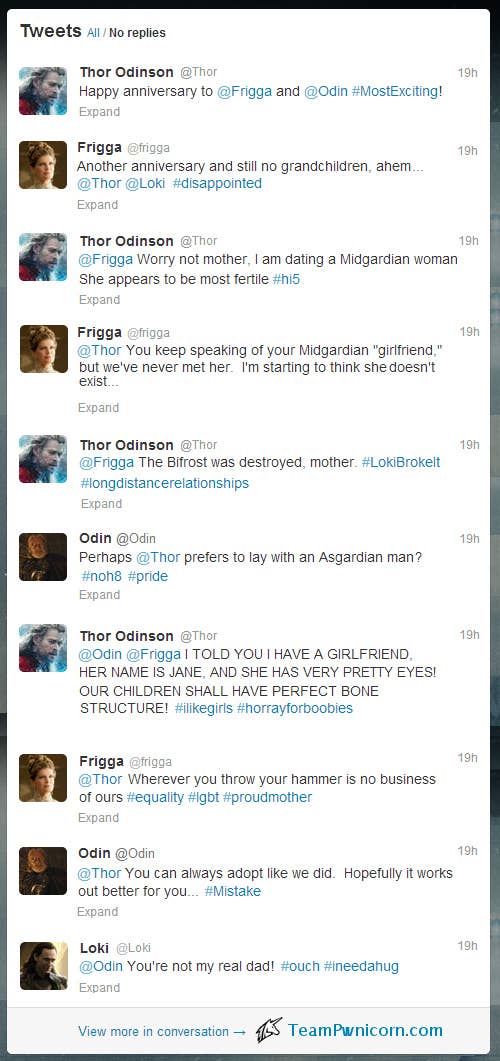The width and height of the screenshot is (500, 1061).
Task: Click the #LokiBrokeIt hashtag
Action: click(x=401, y=462)
